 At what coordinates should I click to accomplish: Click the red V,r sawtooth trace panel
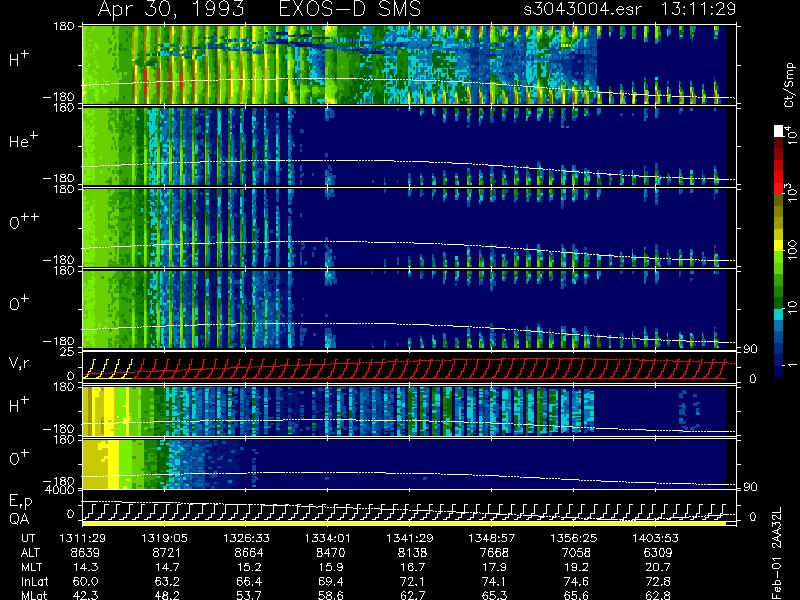[409, 366]
